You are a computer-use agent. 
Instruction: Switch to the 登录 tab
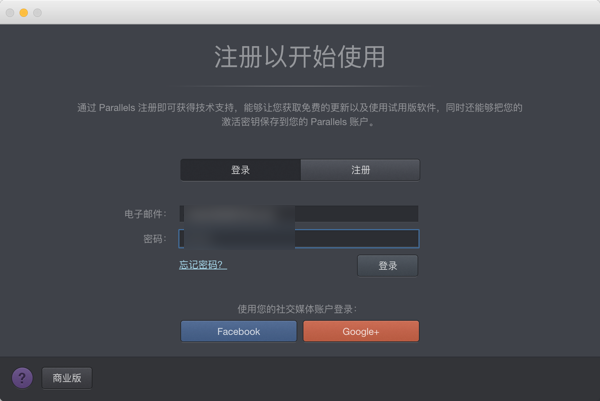[x=240, y=170]
